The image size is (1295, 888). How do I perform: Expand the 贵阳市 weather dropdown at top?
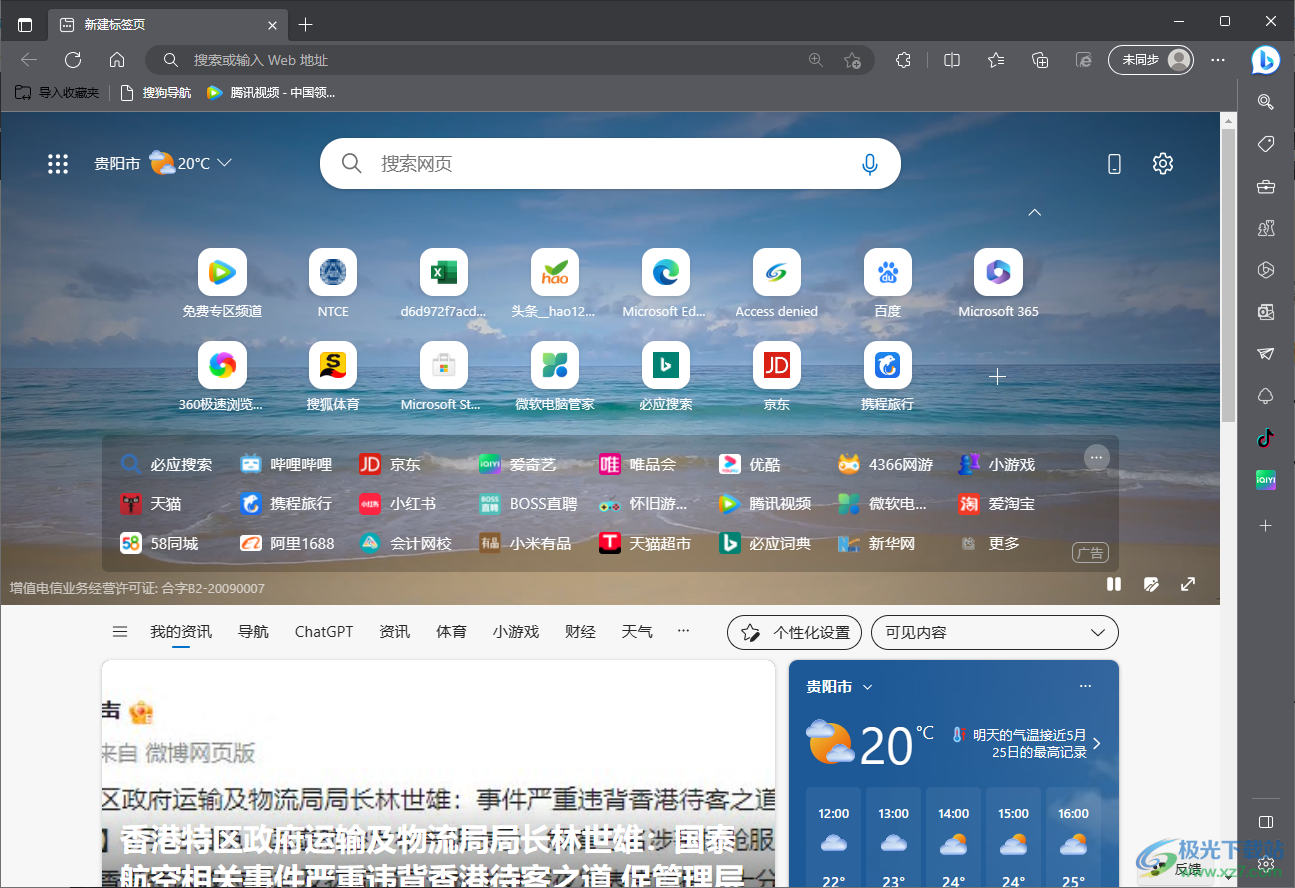pyautogui.click(x=225, y=163)
